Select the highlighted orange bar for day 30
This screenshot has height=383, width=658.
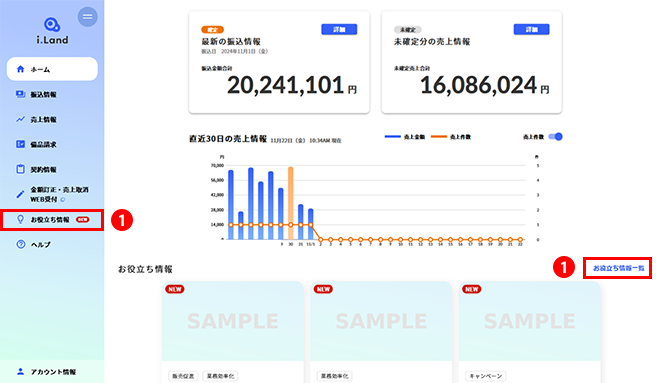290,203
